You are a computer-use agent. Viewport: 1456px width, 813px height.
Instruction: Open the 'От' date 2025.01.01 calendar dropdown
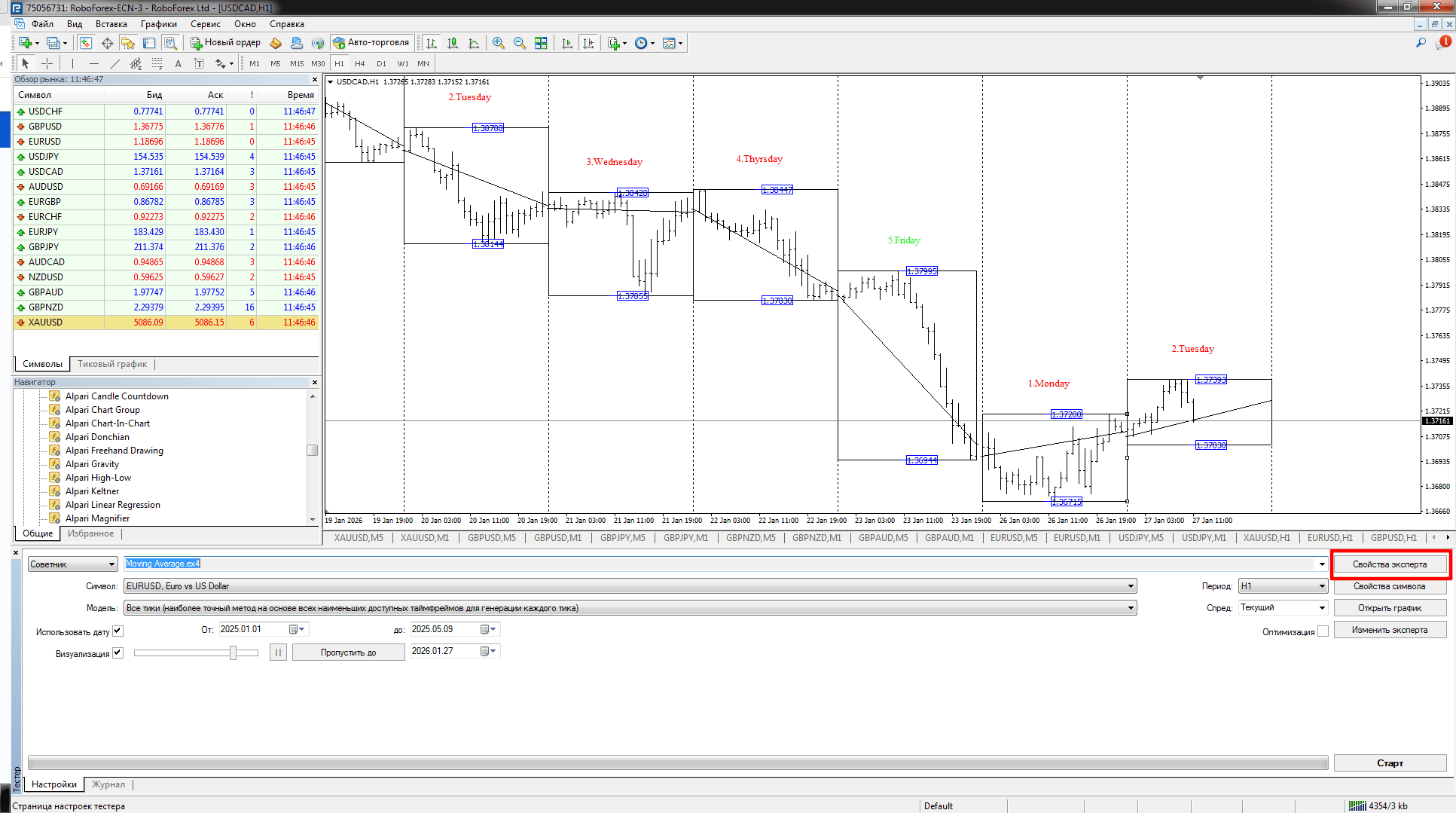[298, 629]
